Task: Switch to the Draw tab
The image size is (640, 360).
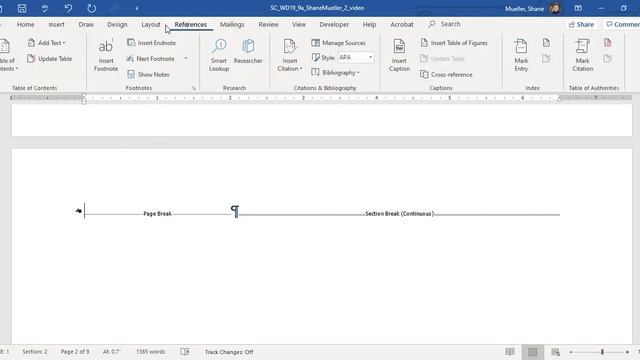Action: coord(86,24)
